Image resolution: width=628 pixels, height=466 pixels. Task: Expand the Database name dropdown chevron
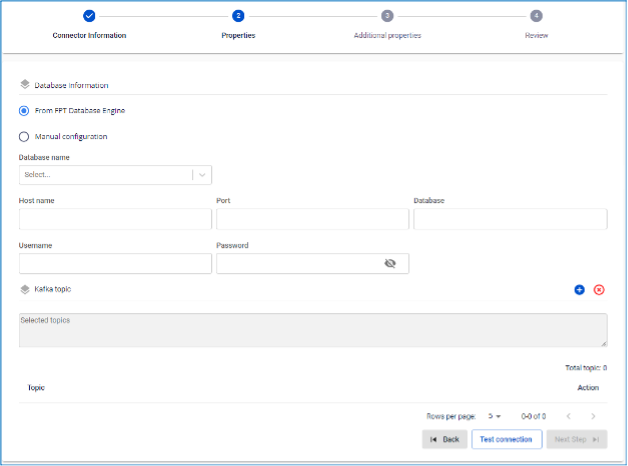202,175
